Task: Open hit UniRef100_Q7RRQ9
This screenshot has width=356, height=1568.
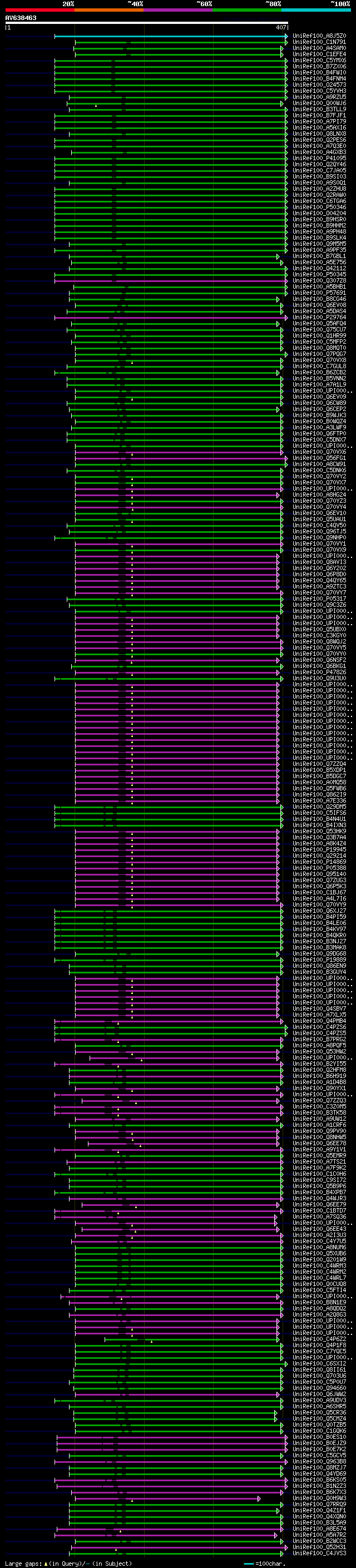Action: tap(319, 1504)
